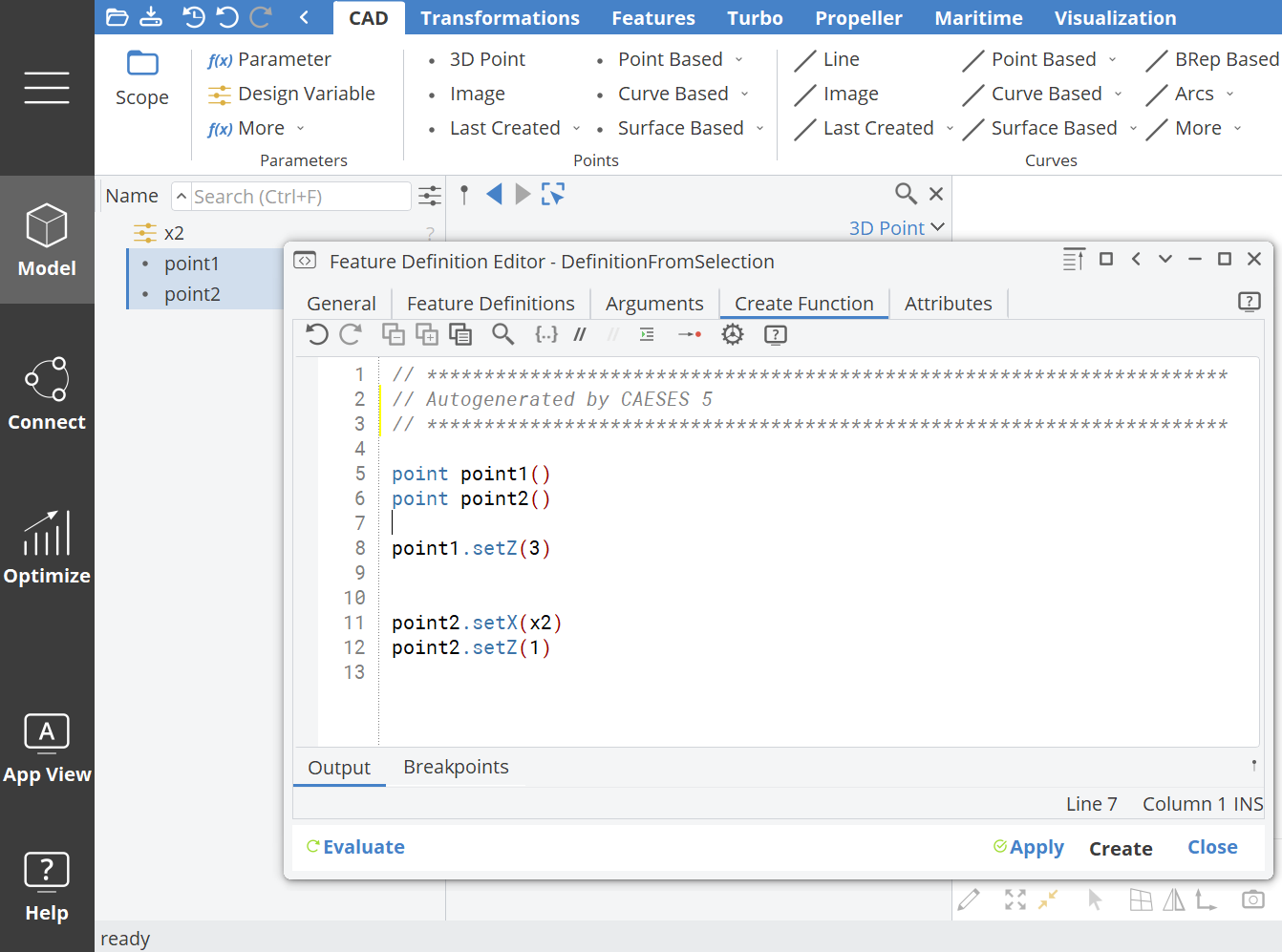Expand the search field options caret
1282x952 pixels.
pos(182,196)
